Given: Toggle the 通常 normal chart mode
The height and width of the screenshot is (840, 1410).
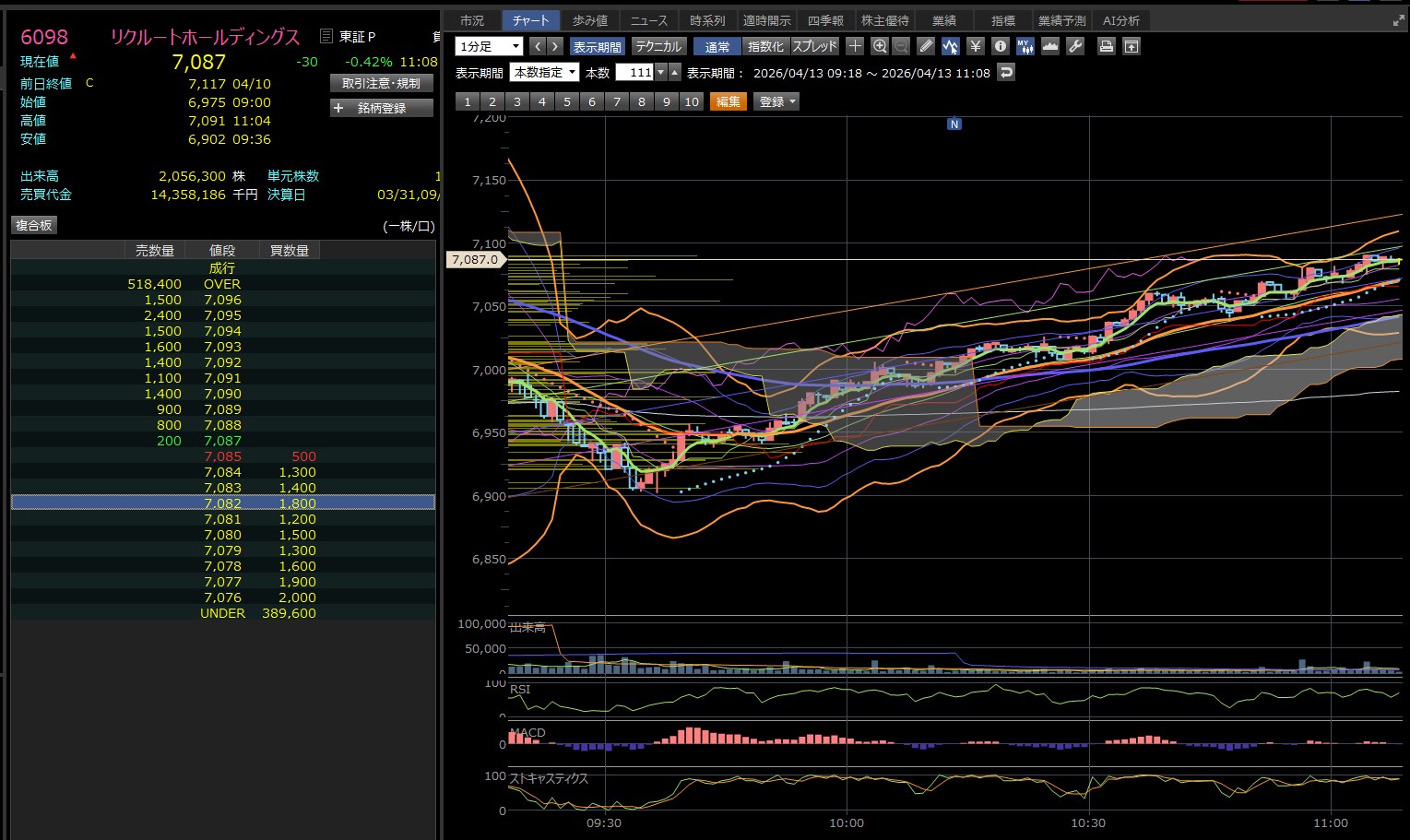Looking at the screenshot, I should tap(717, 46).
